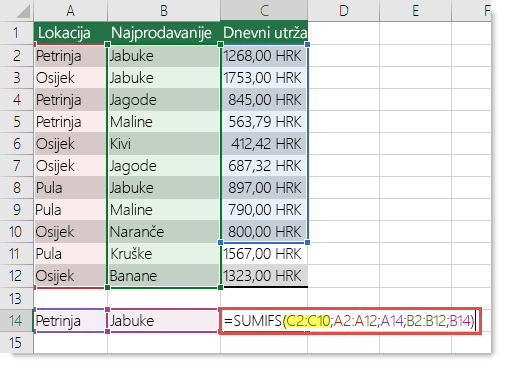Screen dimensions: 506x368
Task: Click the 800,00 HRK cell
Action: coord(264,232)
